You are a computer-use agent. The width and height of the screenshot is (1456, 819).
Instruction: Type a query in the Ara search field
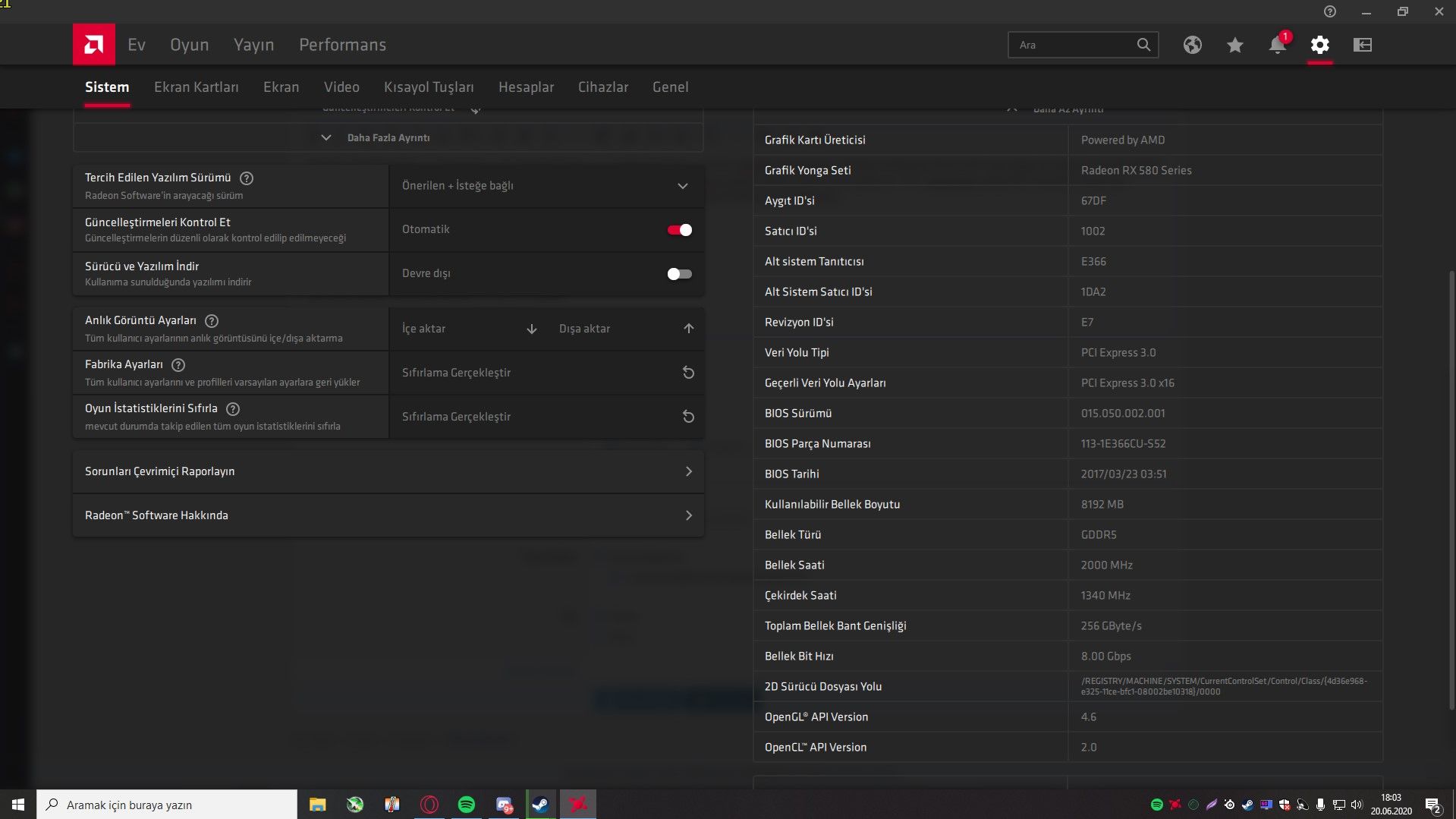[x=1077, y=45]
